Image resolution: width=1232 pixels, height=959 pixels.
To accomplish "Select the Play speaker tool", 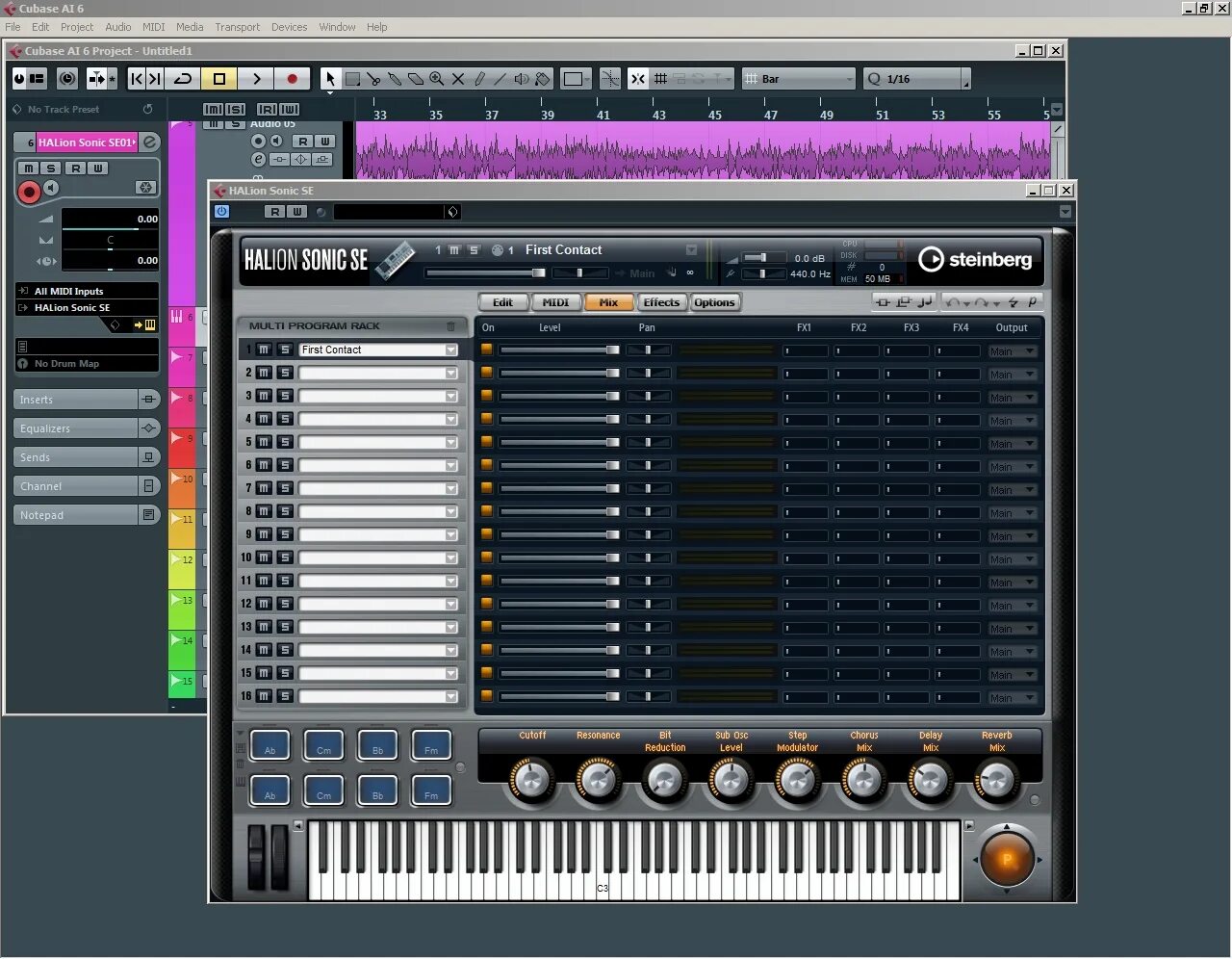I will click(521, 79).
